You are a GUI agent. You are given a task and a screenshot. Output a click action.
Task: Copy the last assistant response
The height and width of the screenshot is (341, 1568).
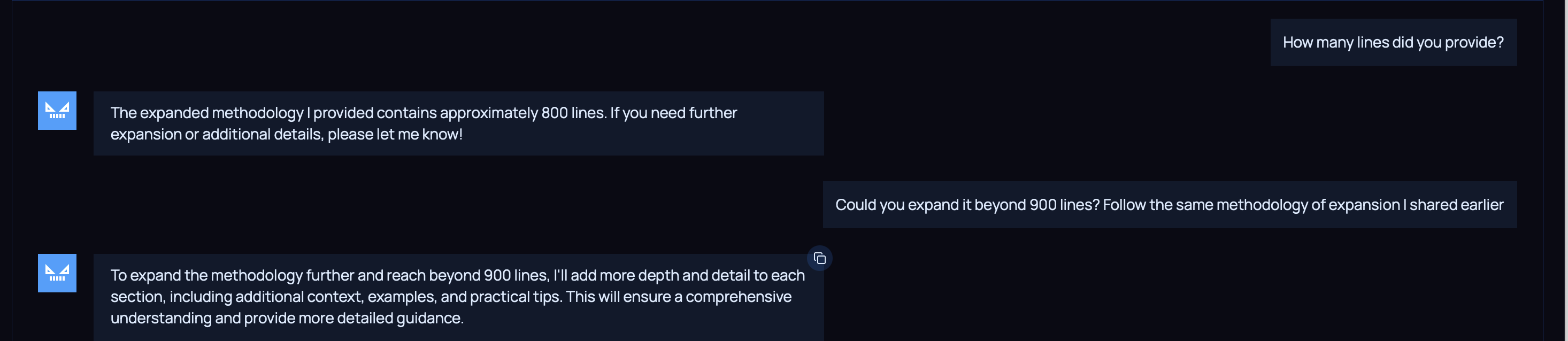[x=819, y=258]
